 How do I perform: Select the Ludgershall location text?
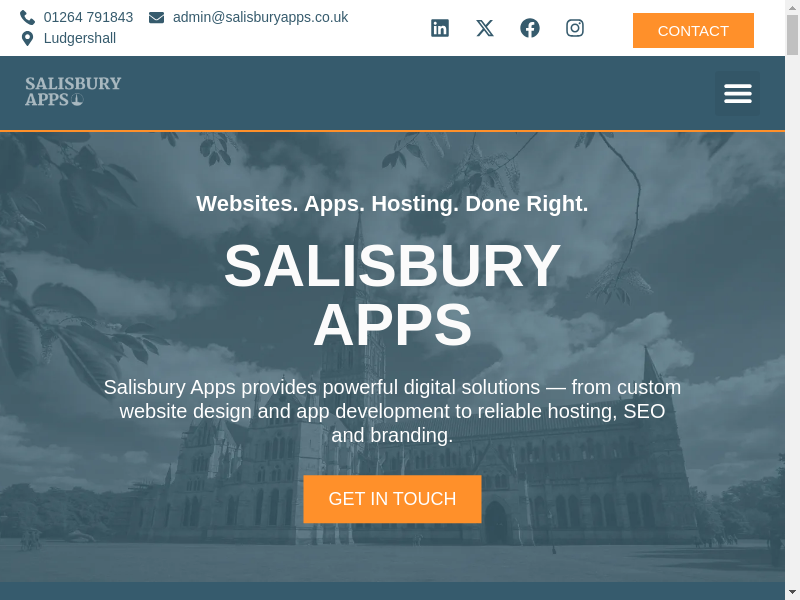click(80, 38)
